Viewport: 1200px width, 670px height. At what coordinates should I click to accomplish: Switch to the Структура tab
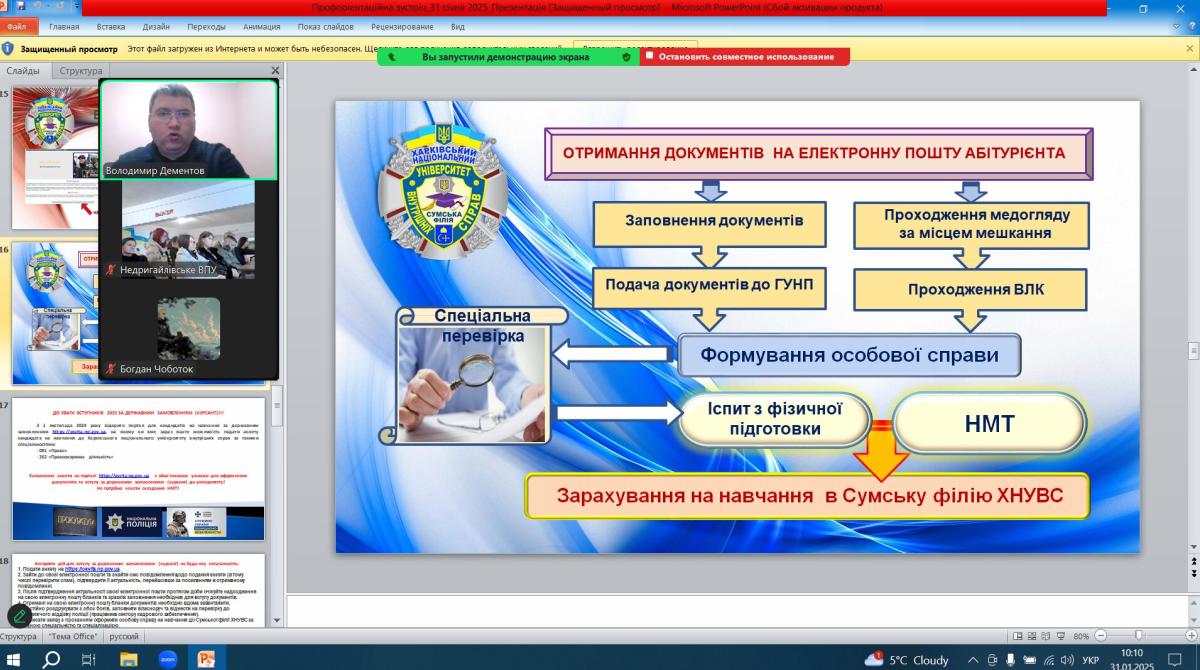pos(81,71)
